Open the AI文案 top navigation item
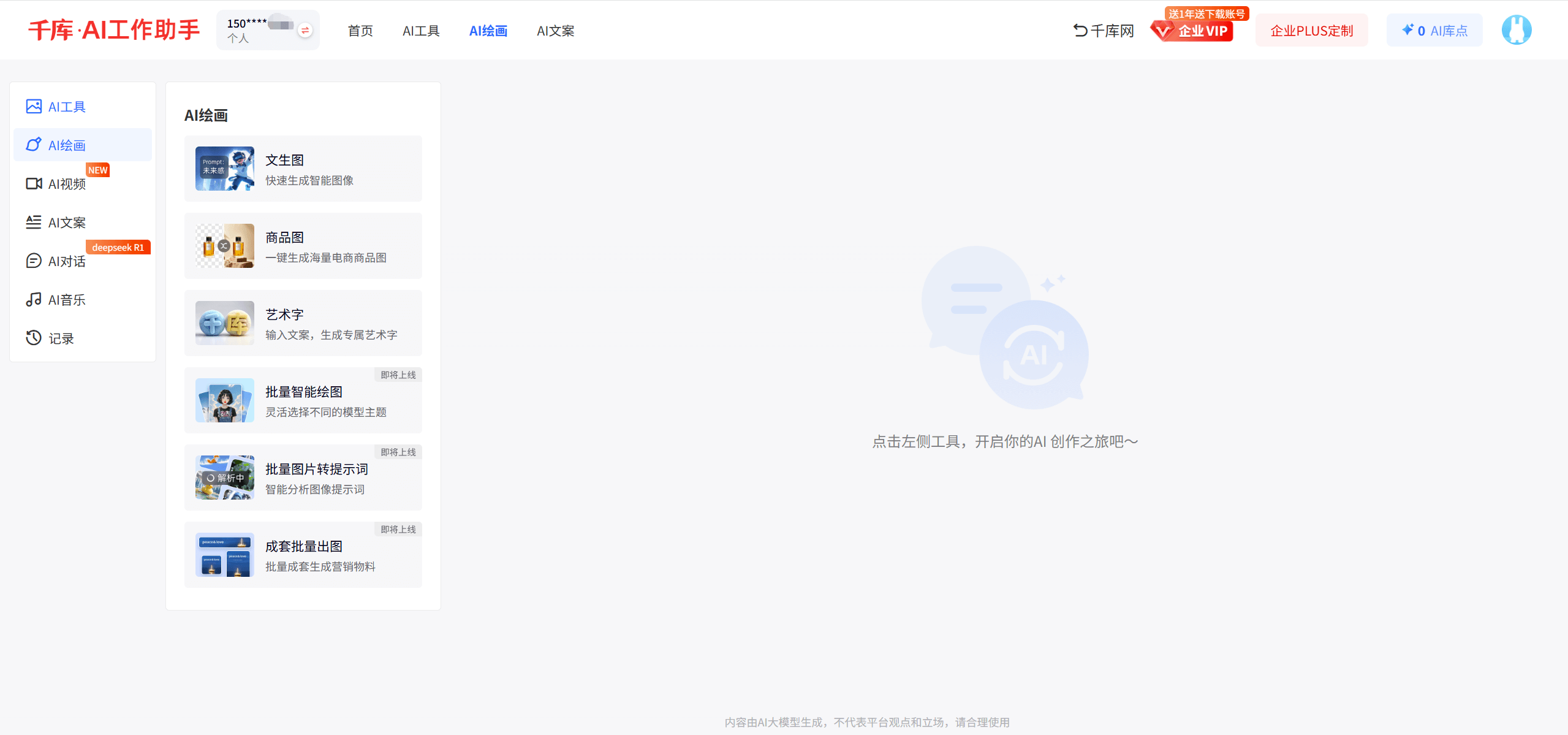The height and width of the screenshot is (735, 1568). click(555, 31)
